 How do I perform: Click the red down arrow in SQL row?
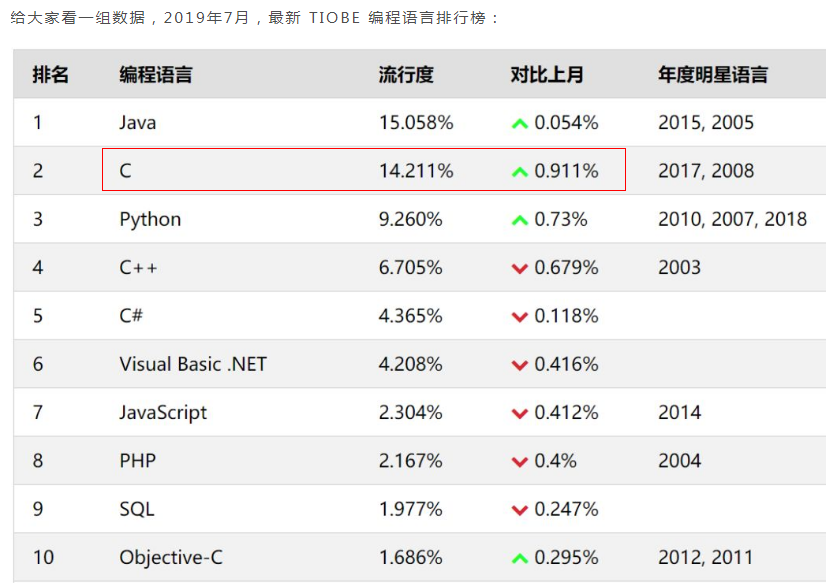click(x=519, y=511)
